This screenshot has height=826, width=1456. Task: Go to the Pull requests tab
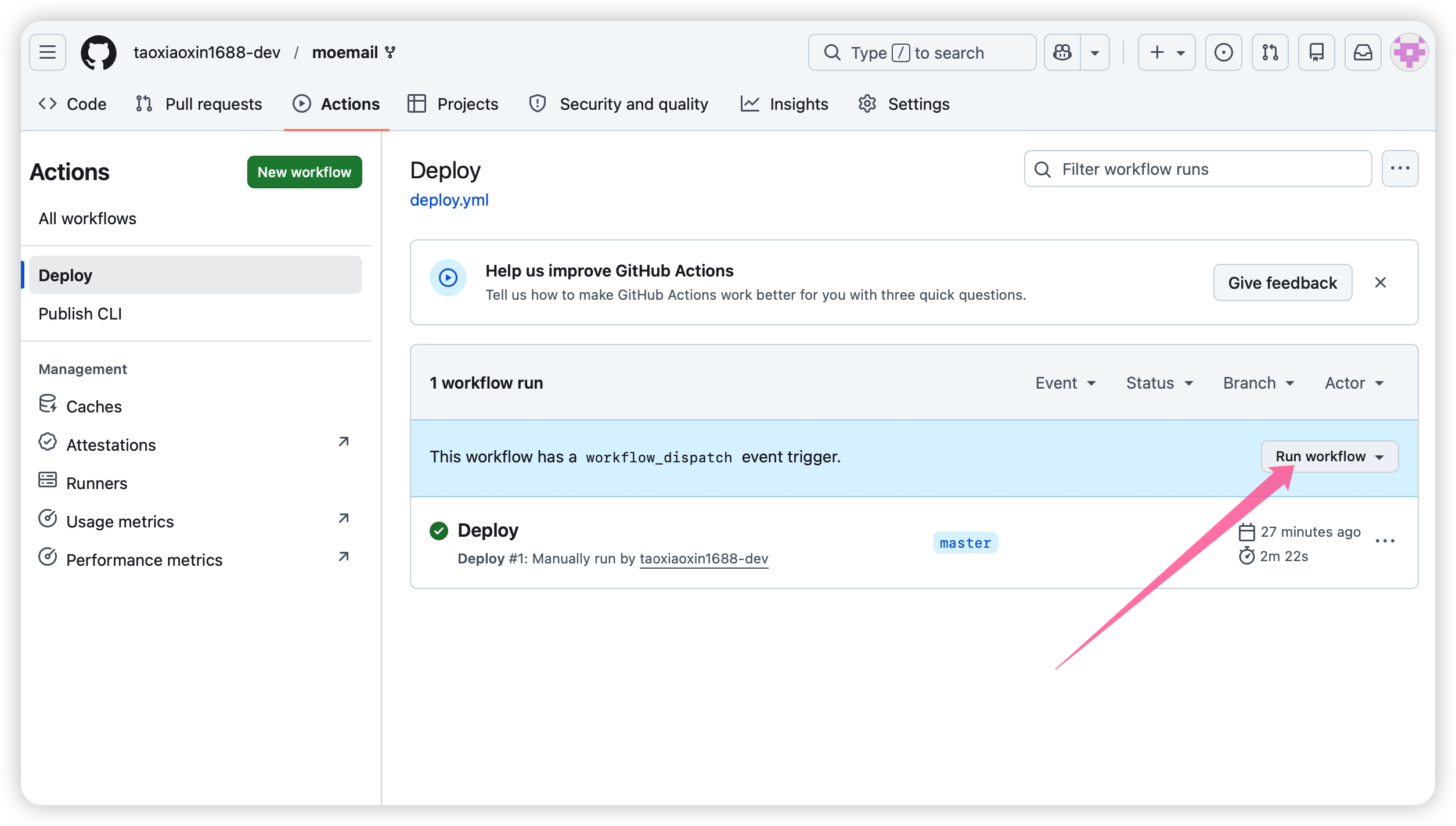pyautogui.click(x=199, y=104)
